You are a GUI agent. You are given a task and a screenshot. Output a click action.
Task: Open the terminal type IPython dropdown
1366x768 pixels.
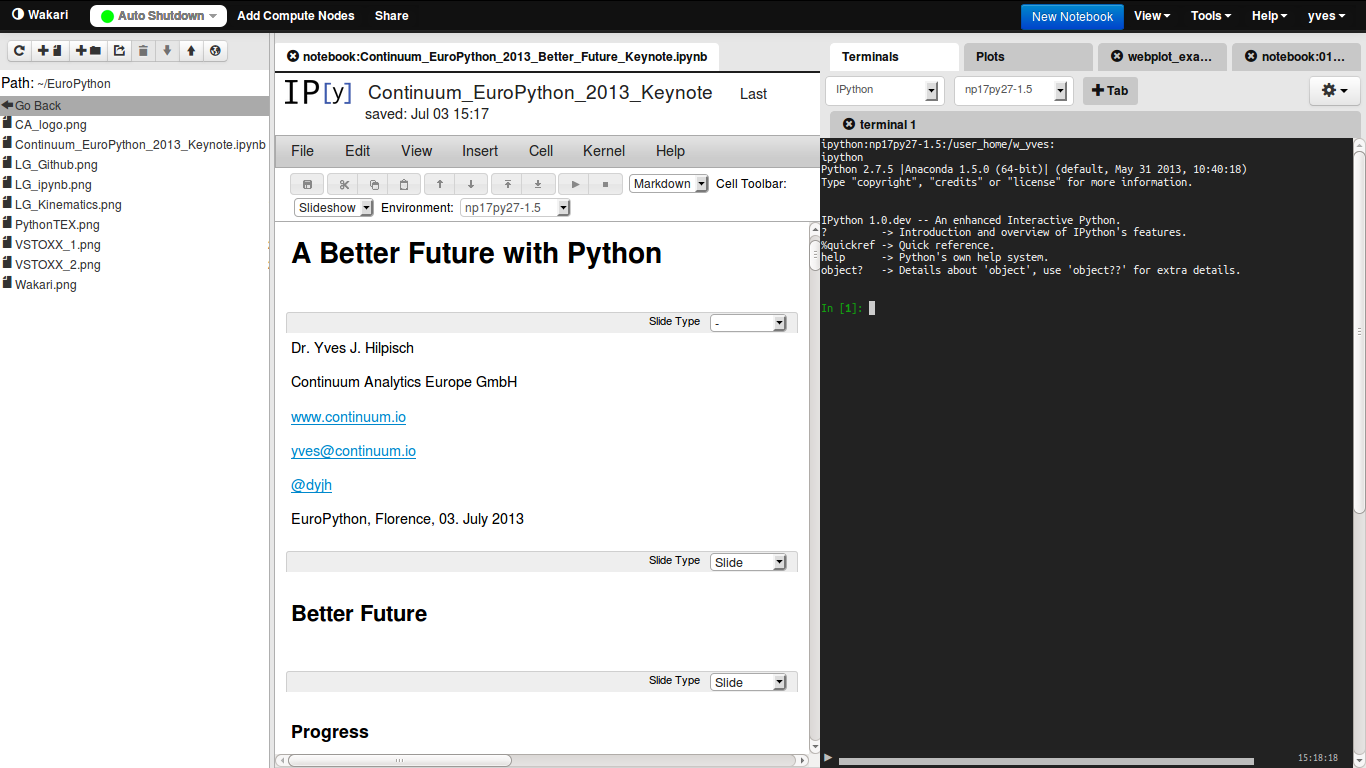point(884,91)
